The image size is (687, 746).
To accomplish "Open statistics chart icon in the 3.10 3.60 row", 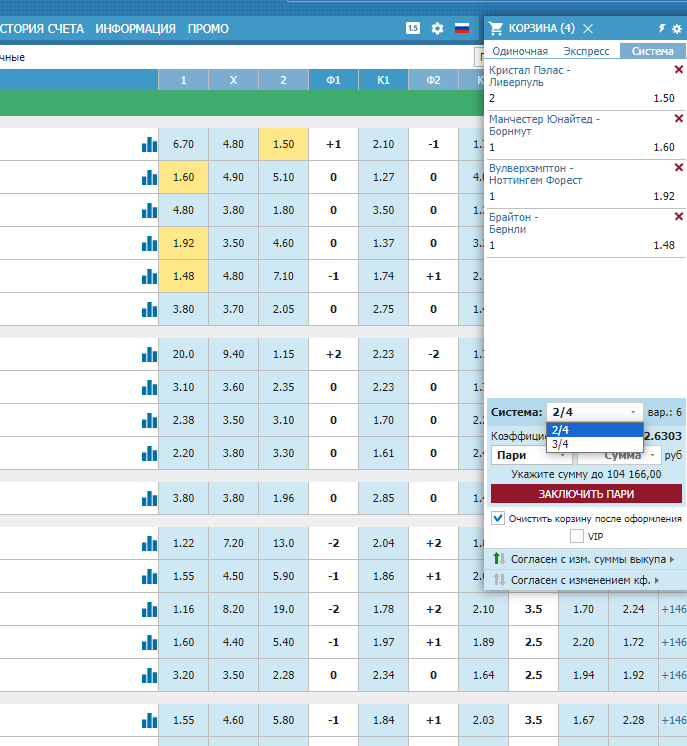I will coord(149,387).
